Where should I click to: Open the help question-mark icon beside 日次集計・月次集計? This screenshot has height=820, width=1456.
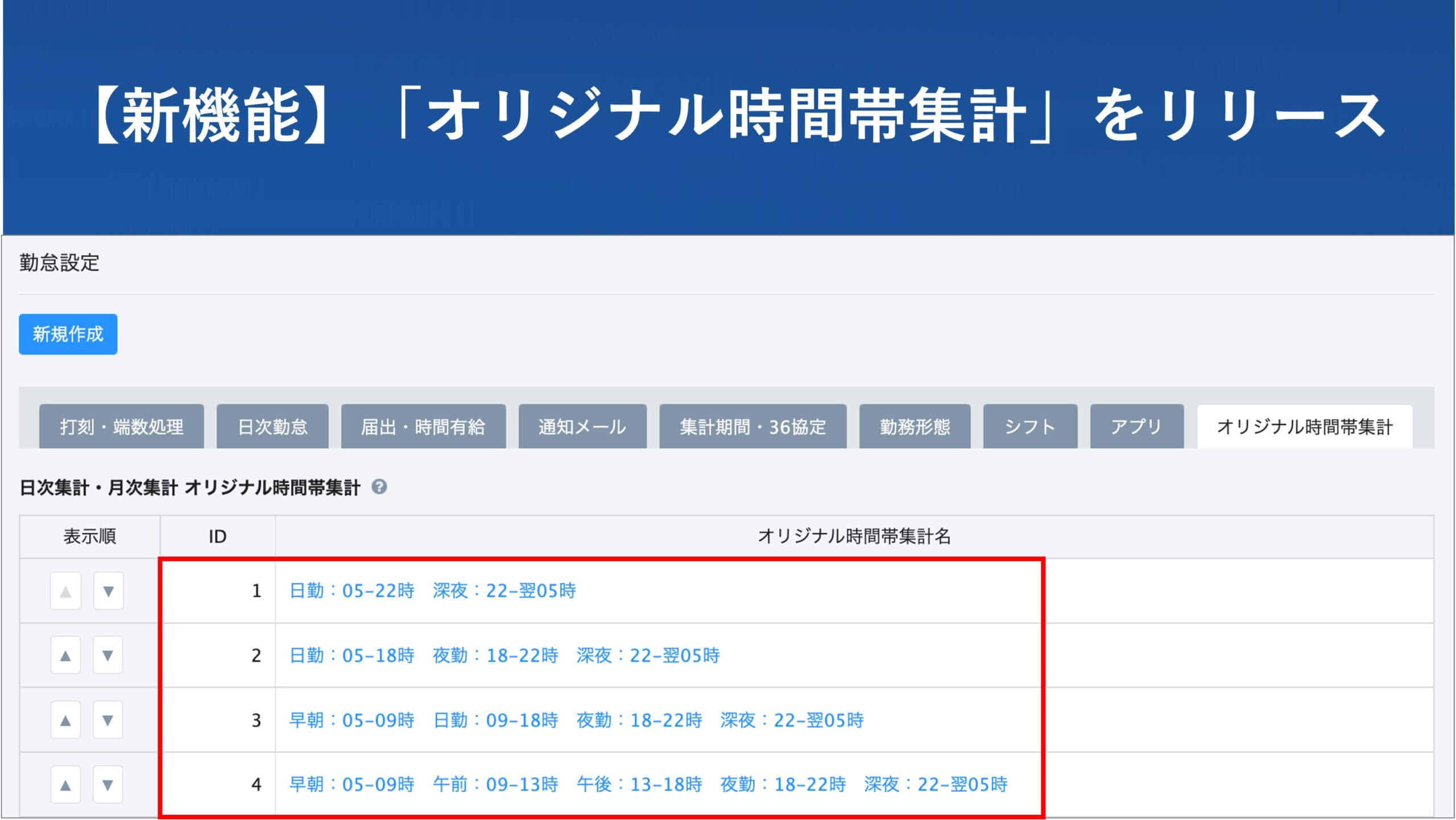[379, 487]
